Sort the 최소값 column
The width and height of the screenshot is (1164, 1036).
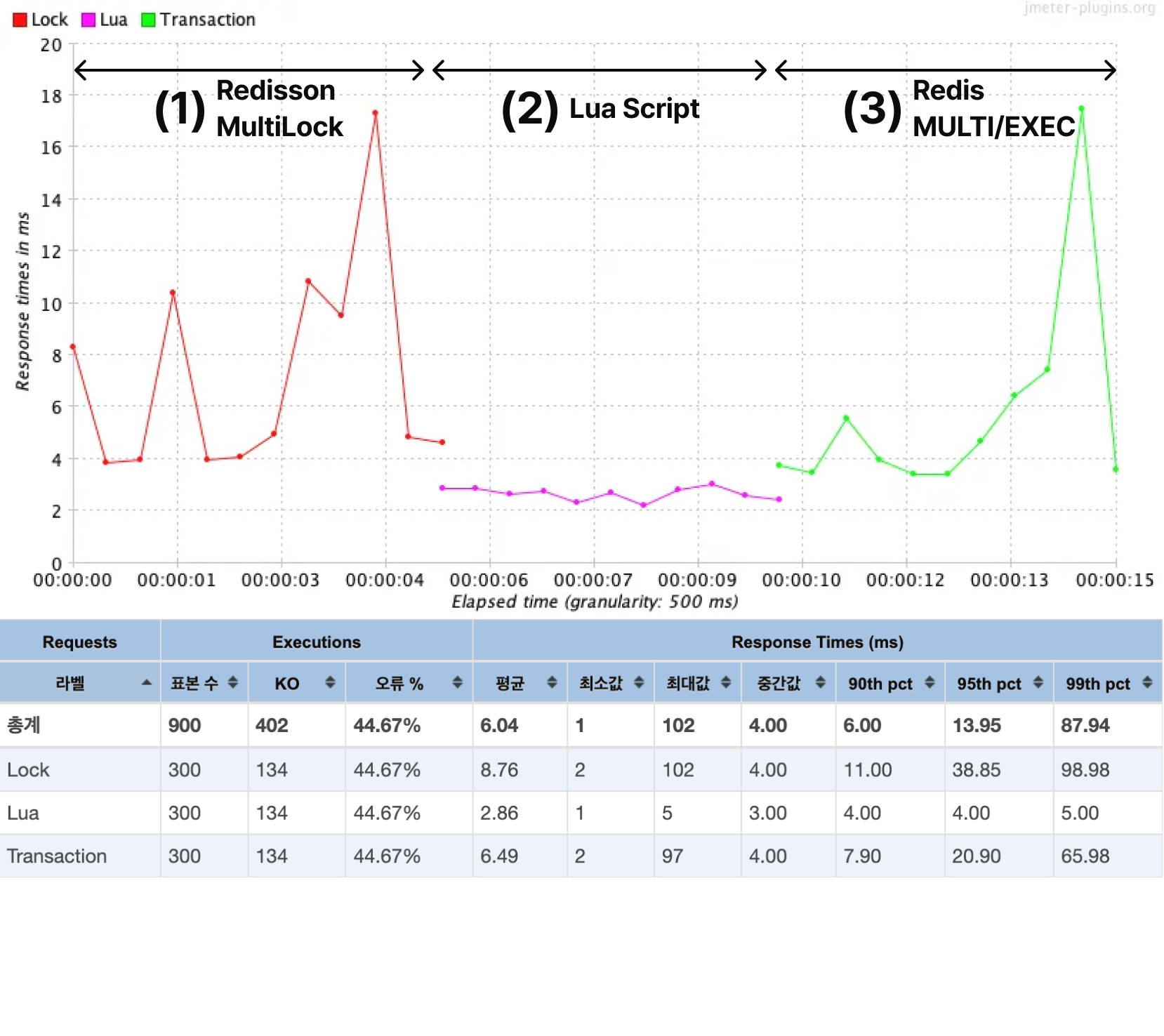coord(639,683)
